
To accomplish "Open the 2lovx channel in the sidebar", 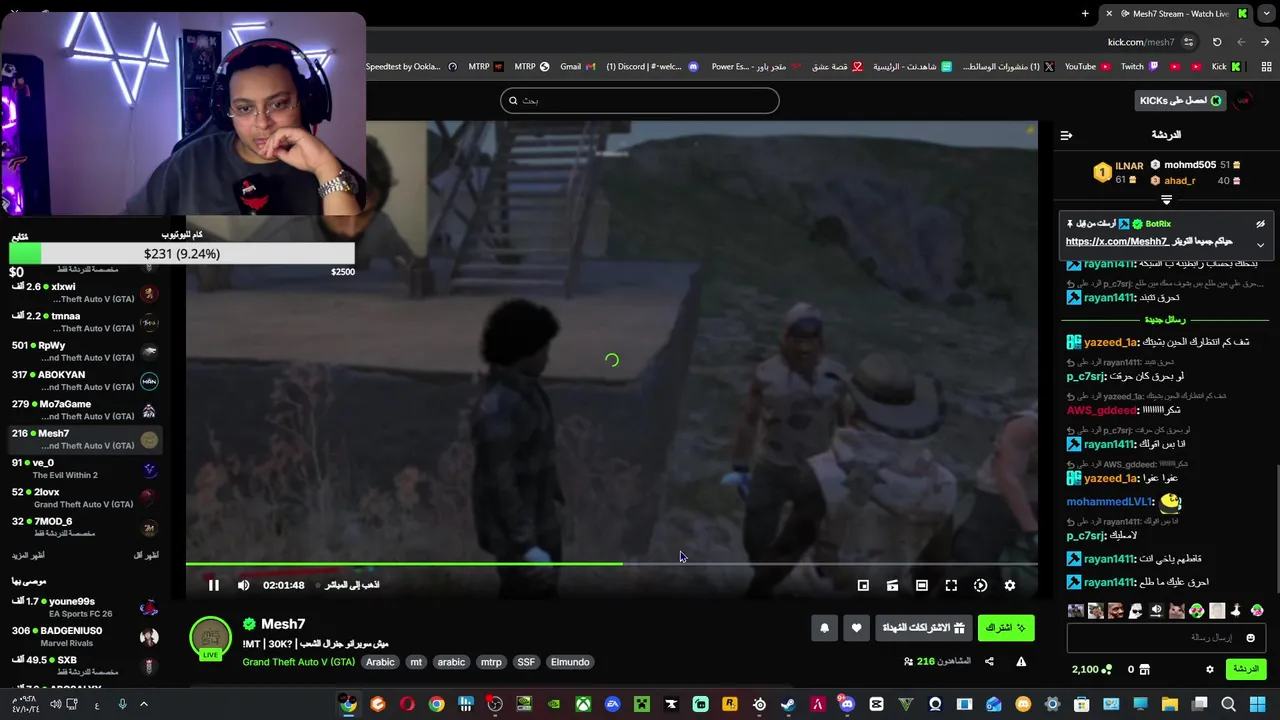I will click(x=85, y=498).
